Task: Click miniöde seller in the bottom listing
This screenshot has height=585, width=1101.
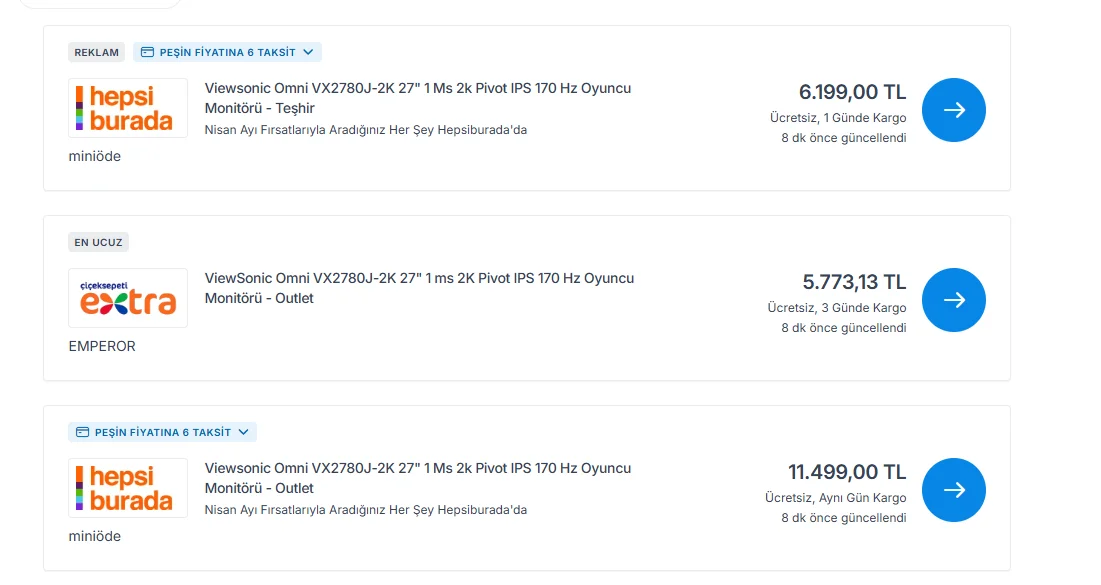Action: point(95,536)
